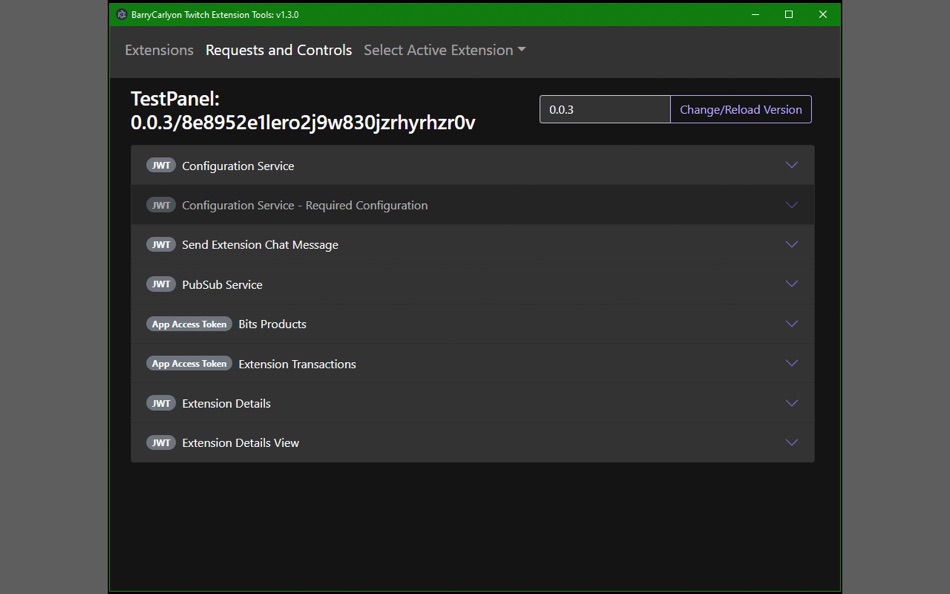Click JWT badge beside Extension Details
This screenshot has width=950, height=594.
click(x=161, y=403)
